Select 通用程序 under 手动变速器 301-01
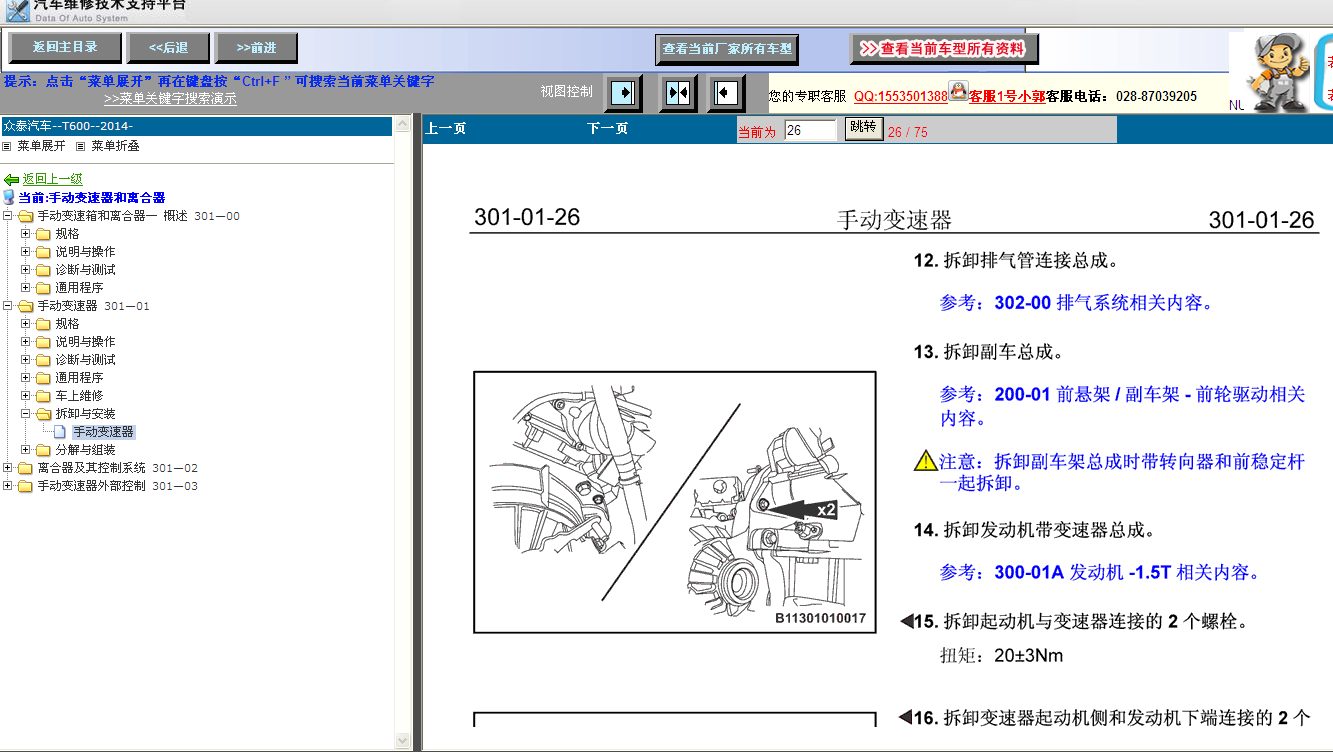This screenshot has width=1333, height=752. tap(79, 378)
